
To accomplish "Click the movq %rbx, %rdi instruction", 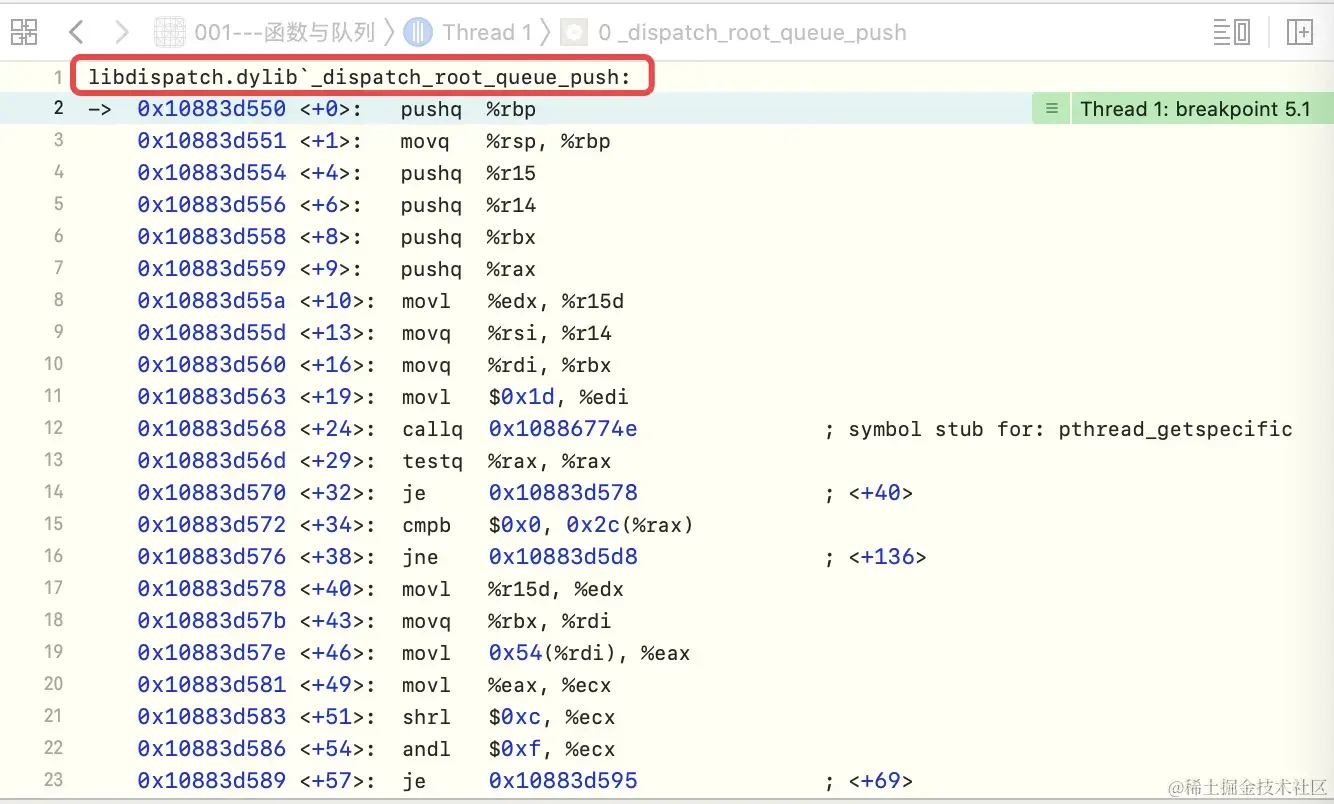I will [505, 621].
